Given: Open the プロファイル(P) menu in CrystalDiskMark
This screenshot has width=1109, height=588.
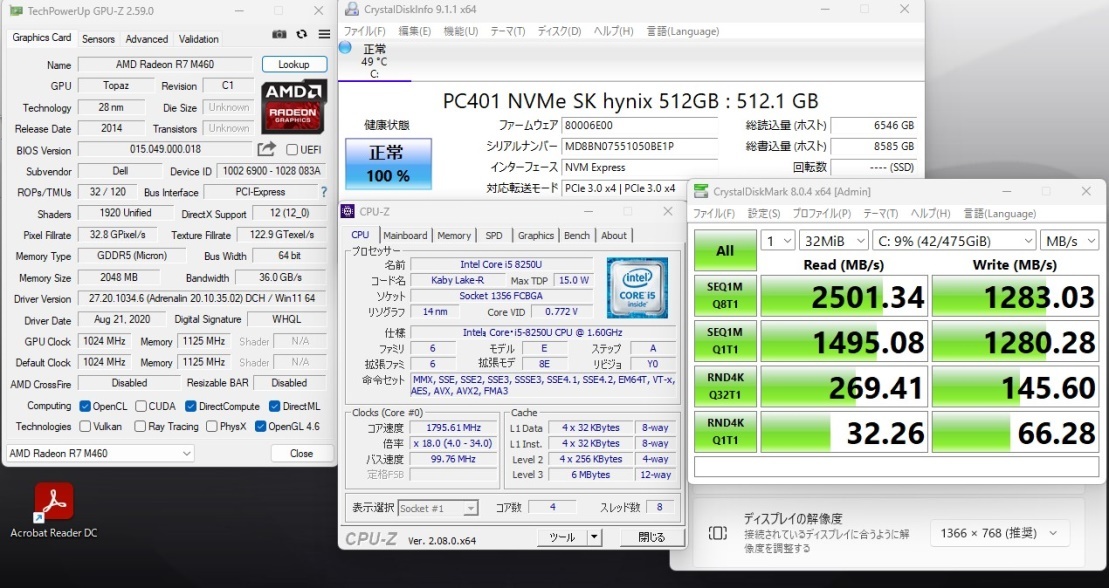Looking at the screenshot, I should pos(821,213).
